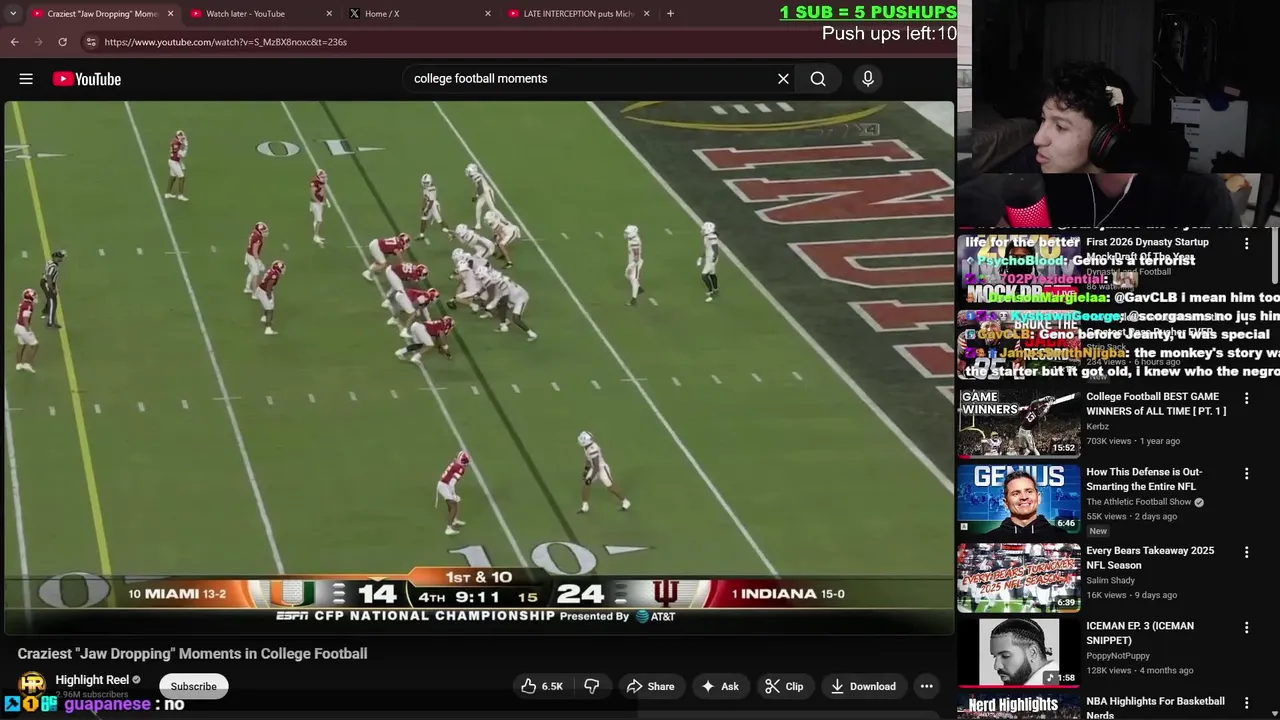Open ICEMAN EP. 3 (ICEMAN SNIPPET) title
1280x720 pixels.
point(1140,633)
